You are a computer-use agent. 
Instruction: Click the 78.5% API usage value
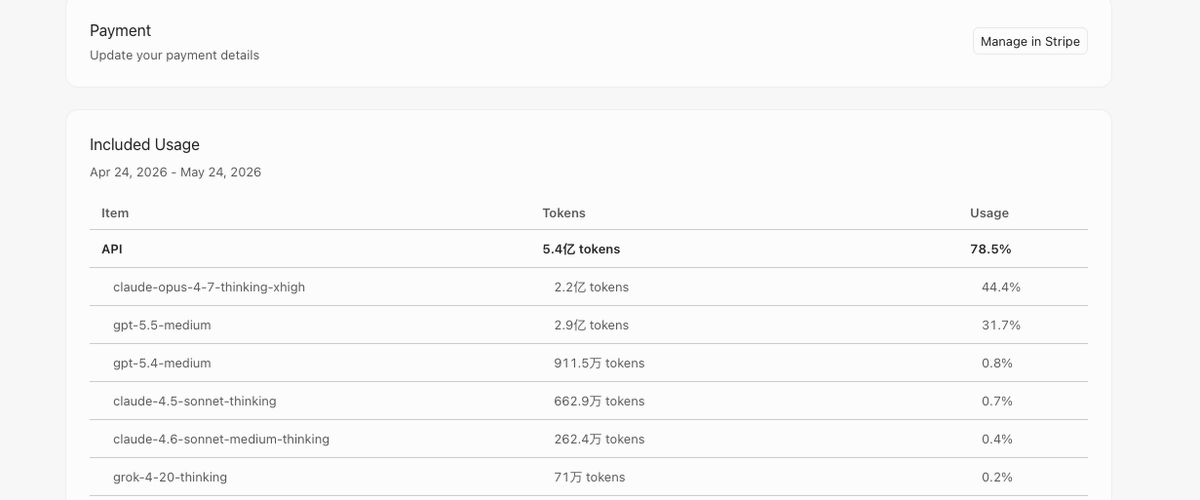pos(990,249)
